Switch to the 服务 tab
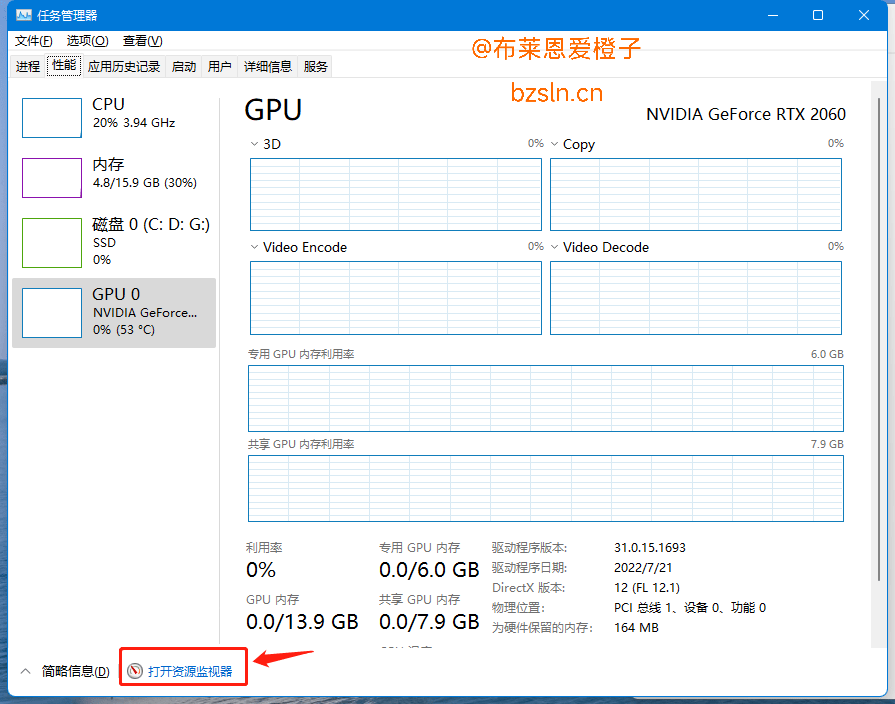 [x=316, y=66]
